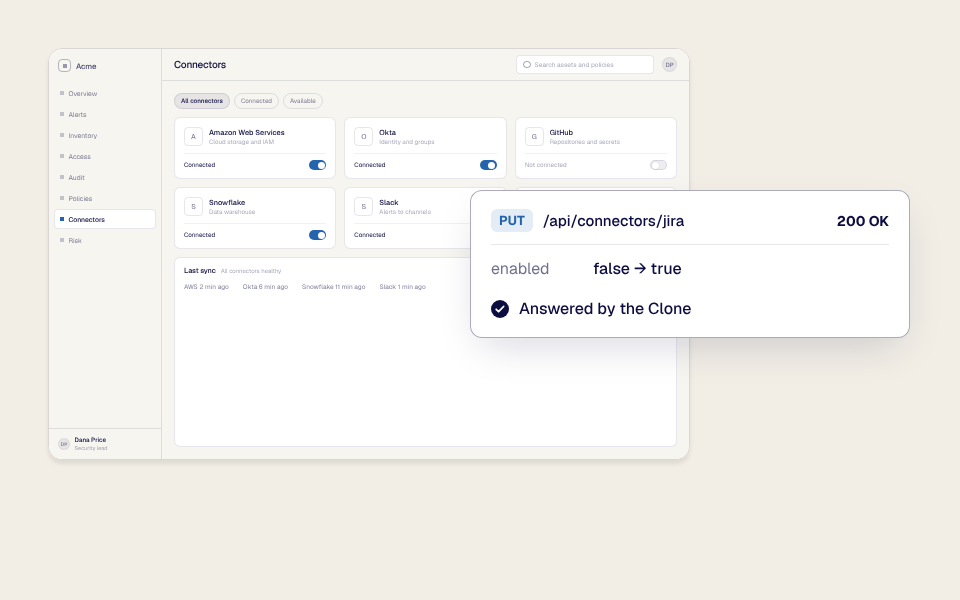Click the search magnifier icon

coord(527,65)
